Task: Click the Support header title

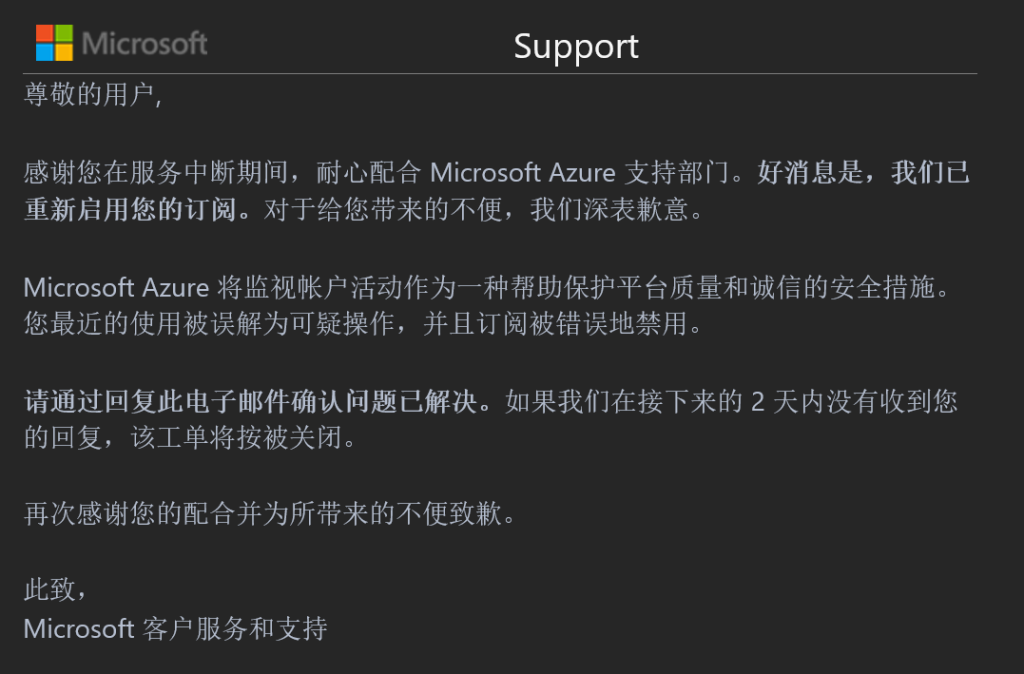Action: point(576,46)
